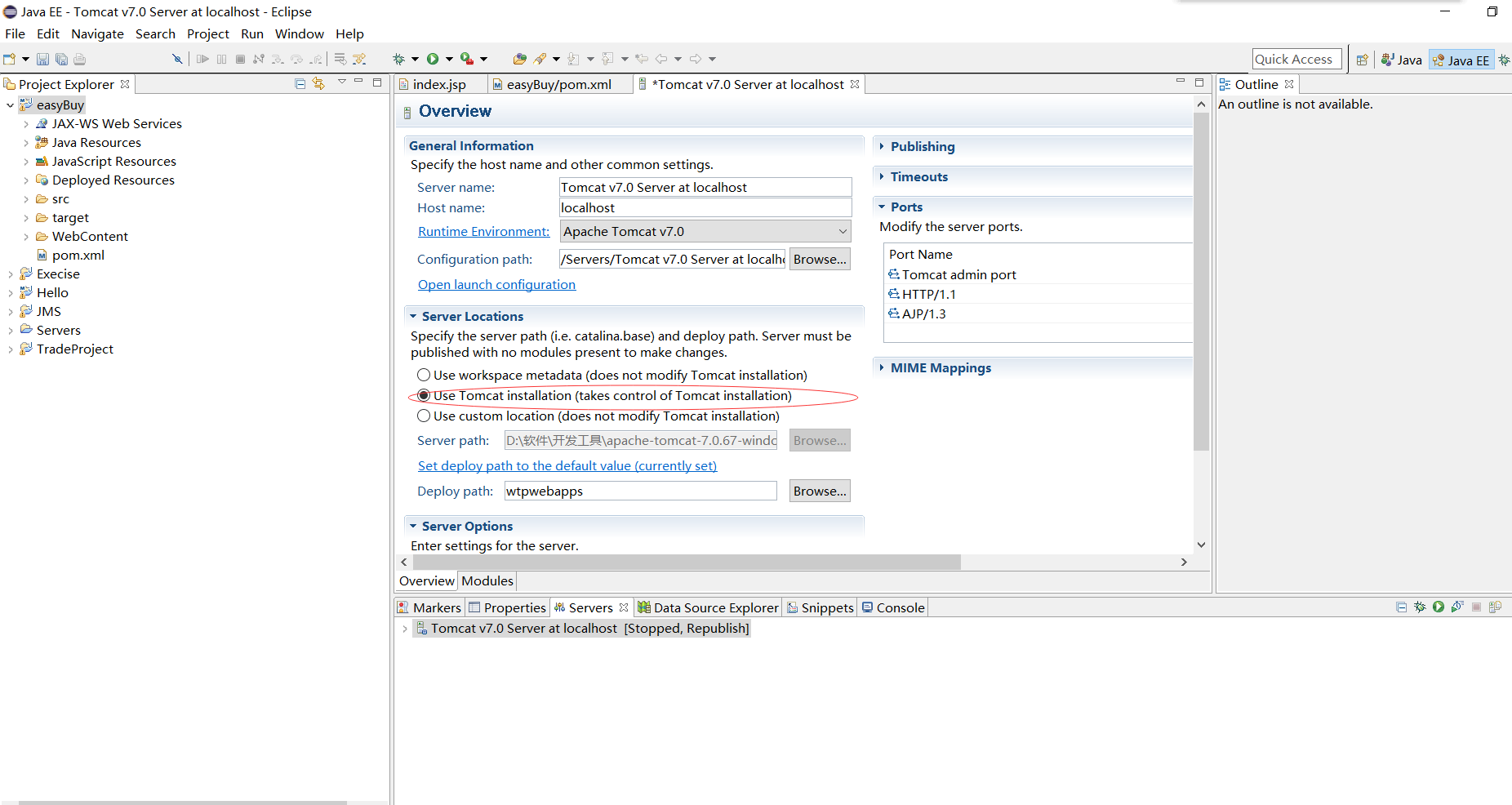
Task: Open the Console view tab
Action: coord(892,607)
